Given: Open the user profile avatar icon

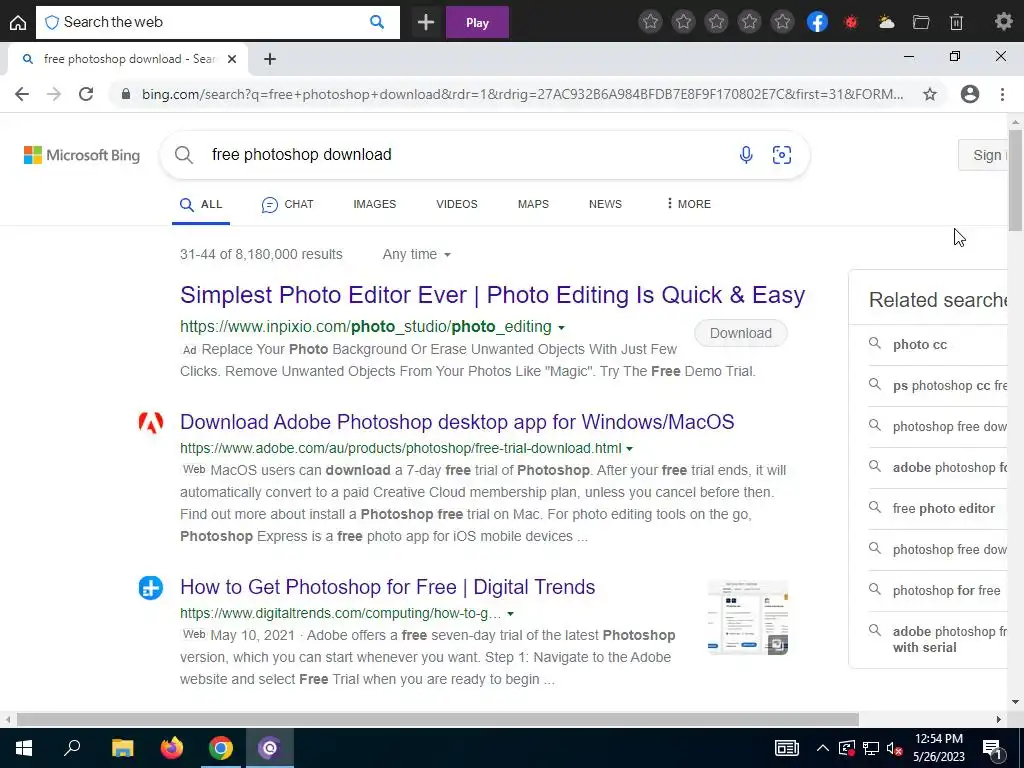Looking at the screenshot, I should (970, 94).
